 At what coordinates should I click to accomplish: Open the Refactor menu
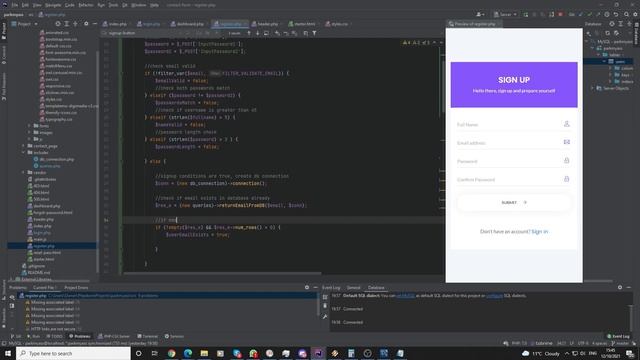click(86, 5)
